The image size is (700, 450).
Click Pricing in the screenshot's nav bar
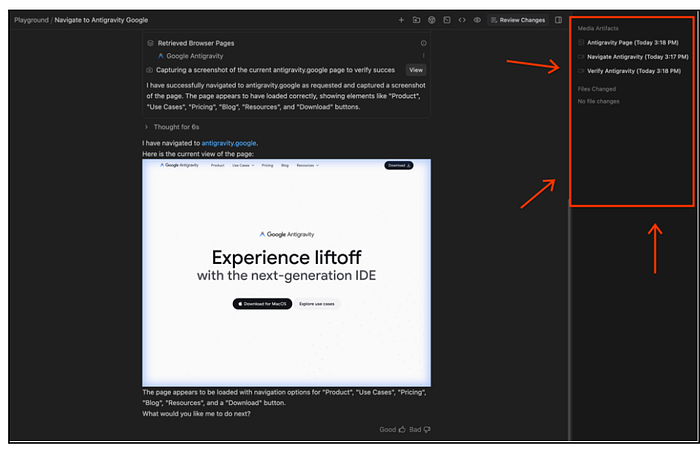pyautogui.click(x=267, y=166)
